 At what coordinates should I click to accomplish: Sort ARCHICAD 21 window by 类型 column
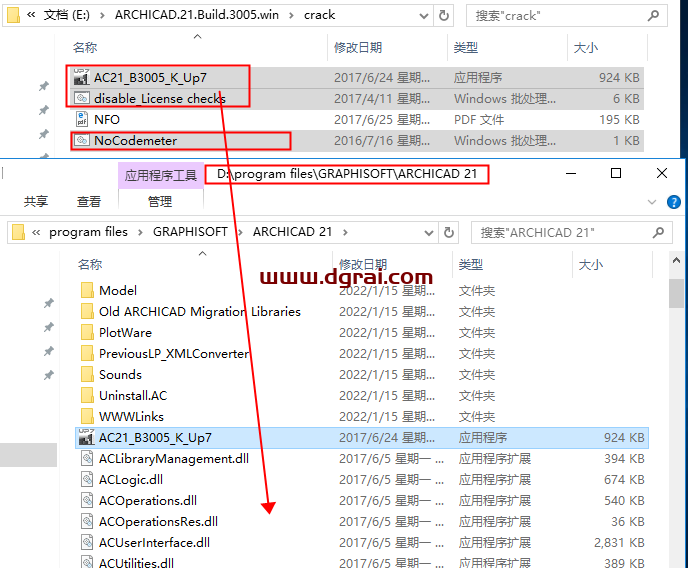[470, 264]
